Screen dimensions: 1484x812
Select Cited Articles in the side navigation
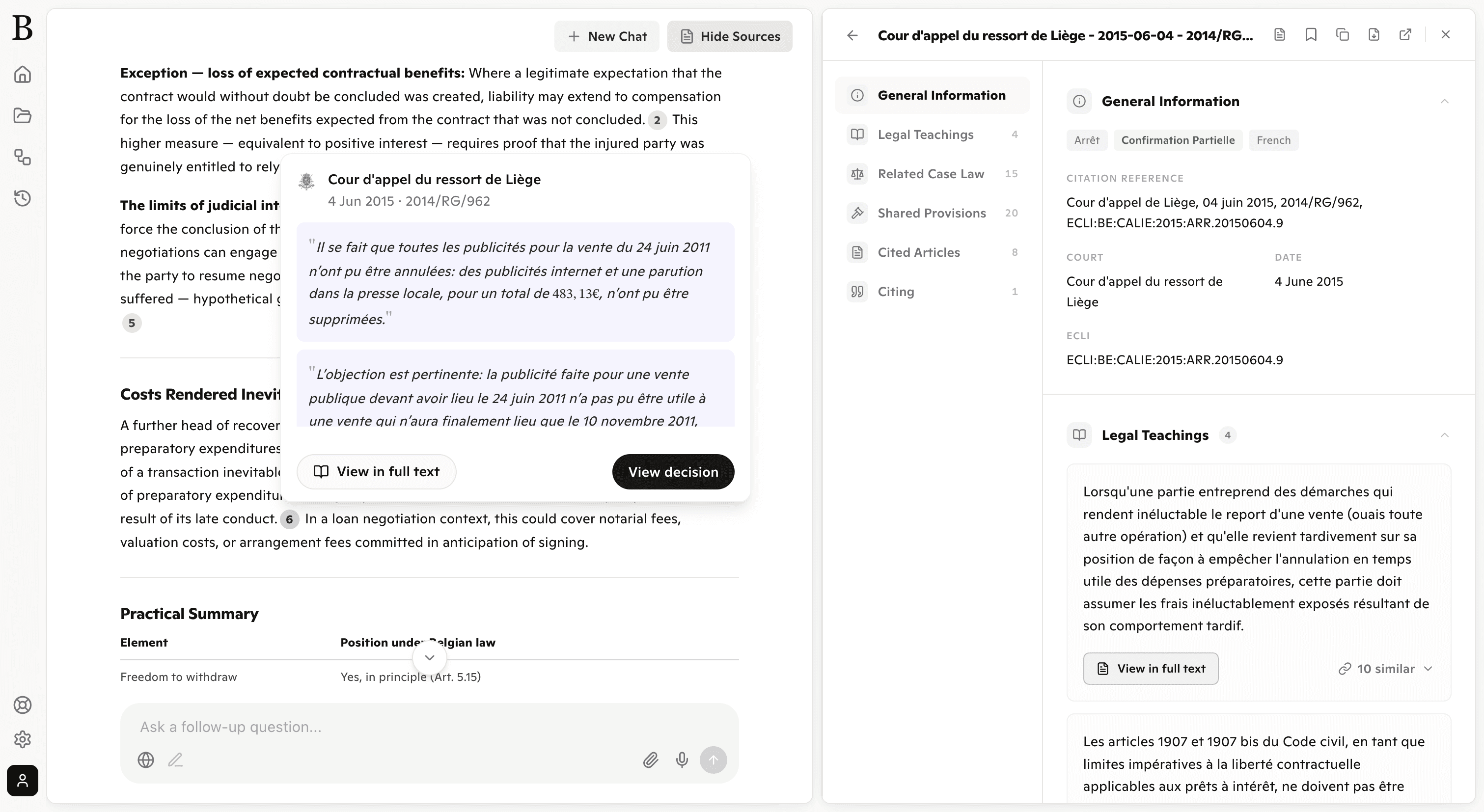[918, 252]
